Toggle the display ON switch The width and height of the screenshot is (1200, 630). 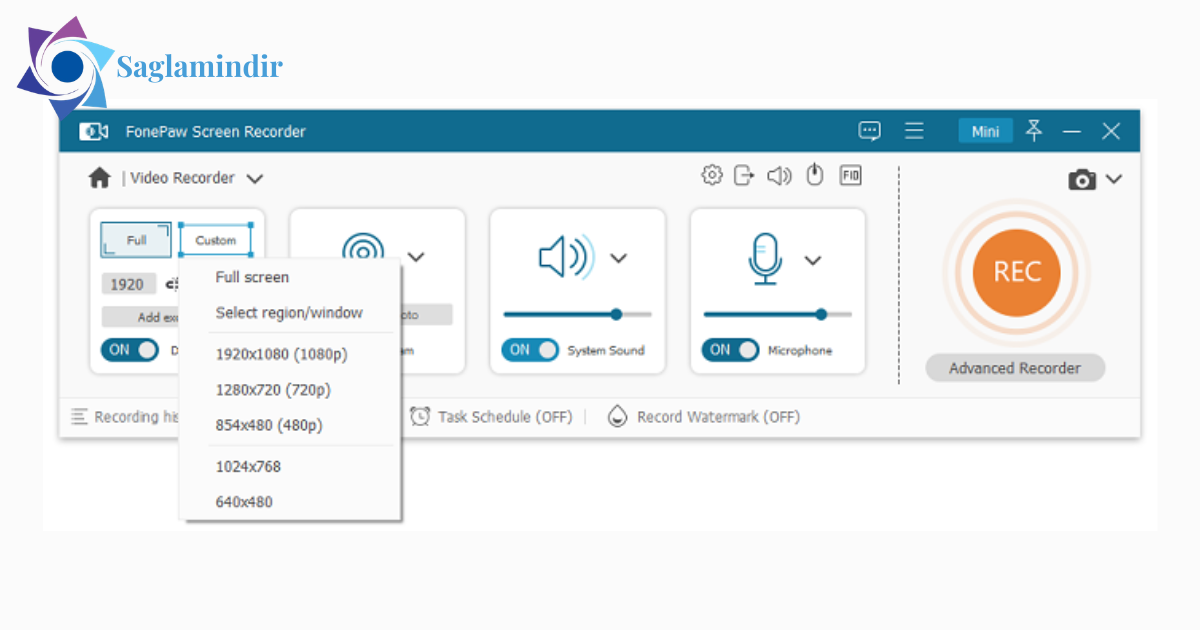coord(130,350)
